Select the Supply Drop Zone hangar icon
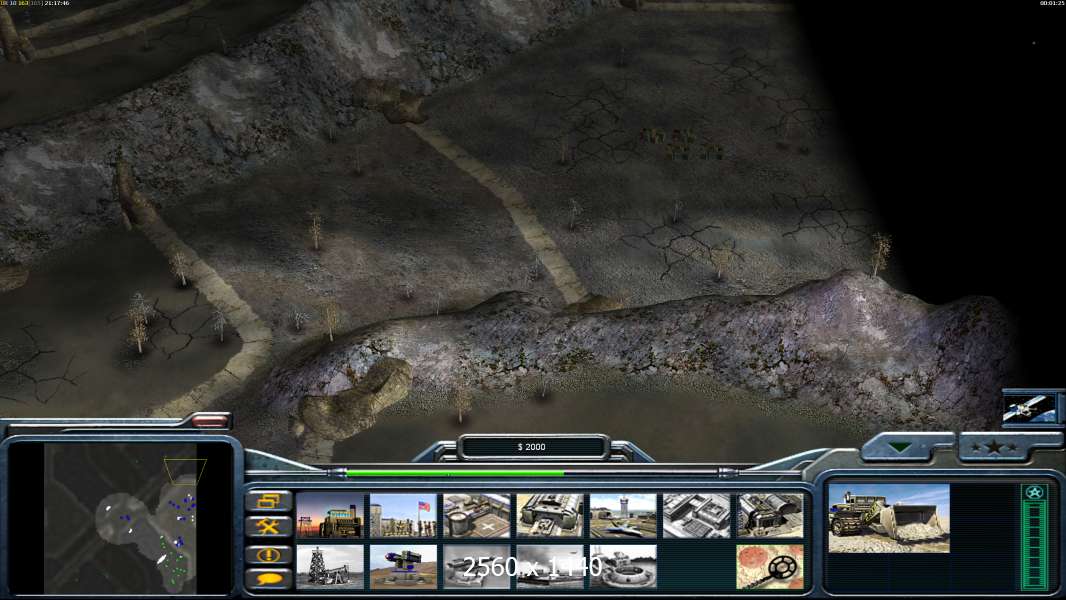 (x=770, y=516)
